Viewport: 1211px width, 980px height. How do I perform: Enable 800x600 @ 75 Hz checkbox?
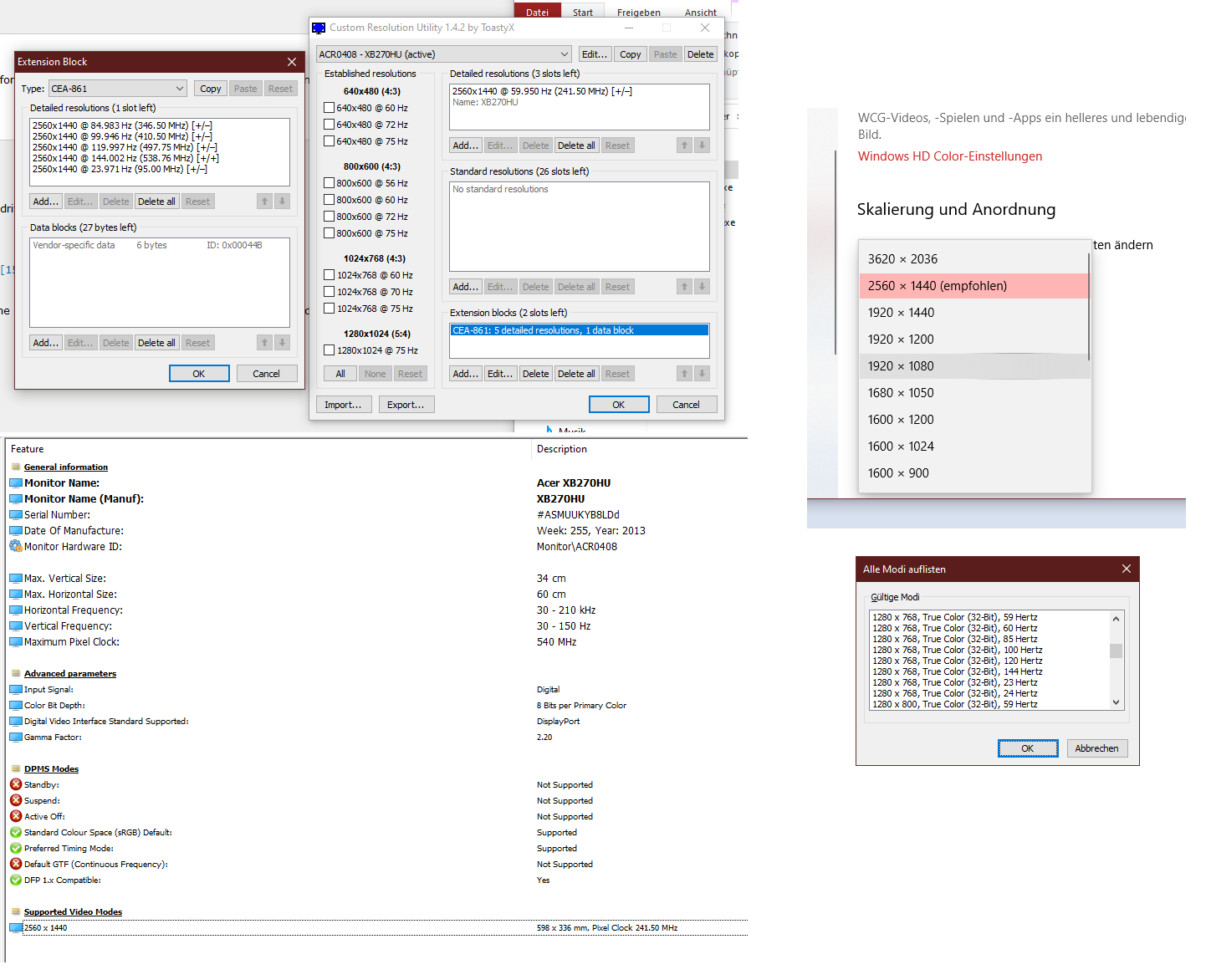pos(330,233)
